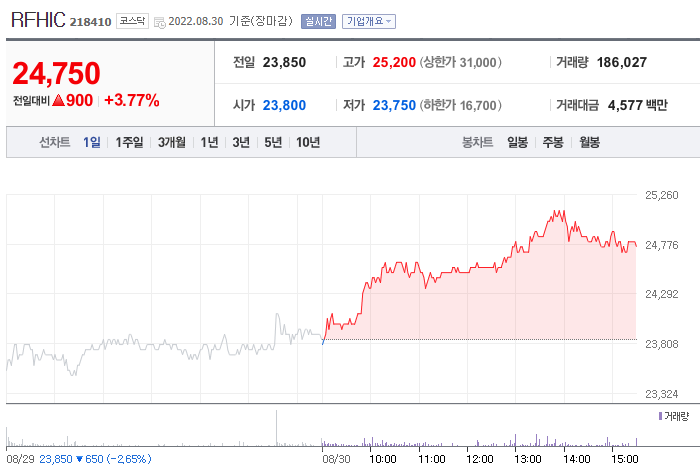
Task: Click the 13:00 time axis label
Action: pyautogui.click(x=528, y=459)
